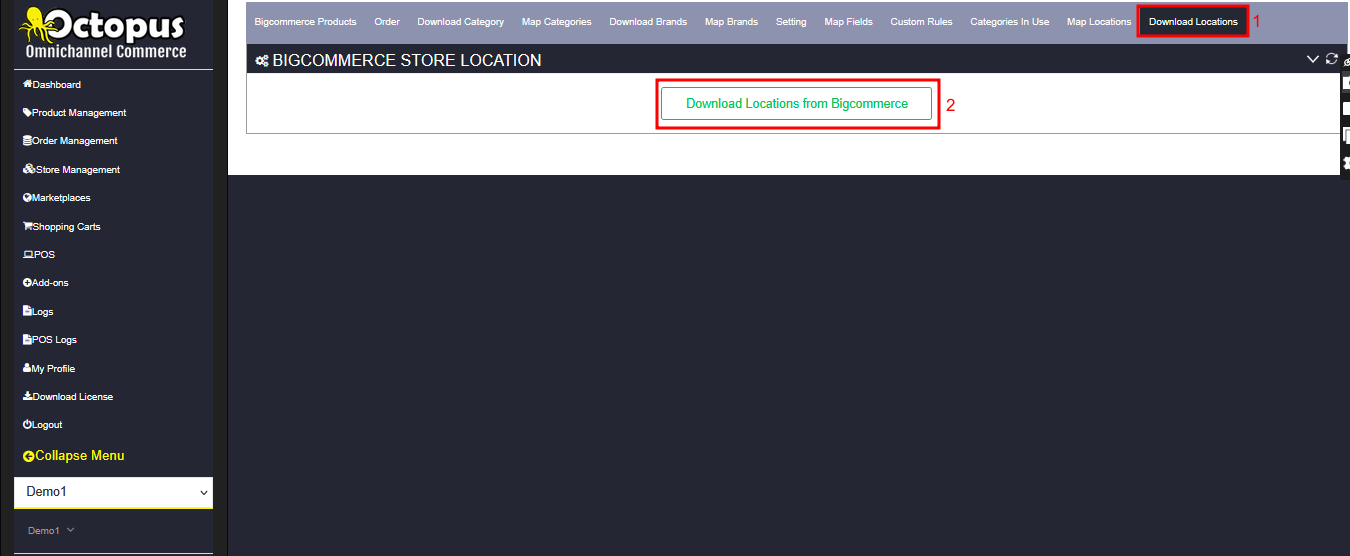Open the Map Fields tab
1350x556 pixels.
(848, 22)
